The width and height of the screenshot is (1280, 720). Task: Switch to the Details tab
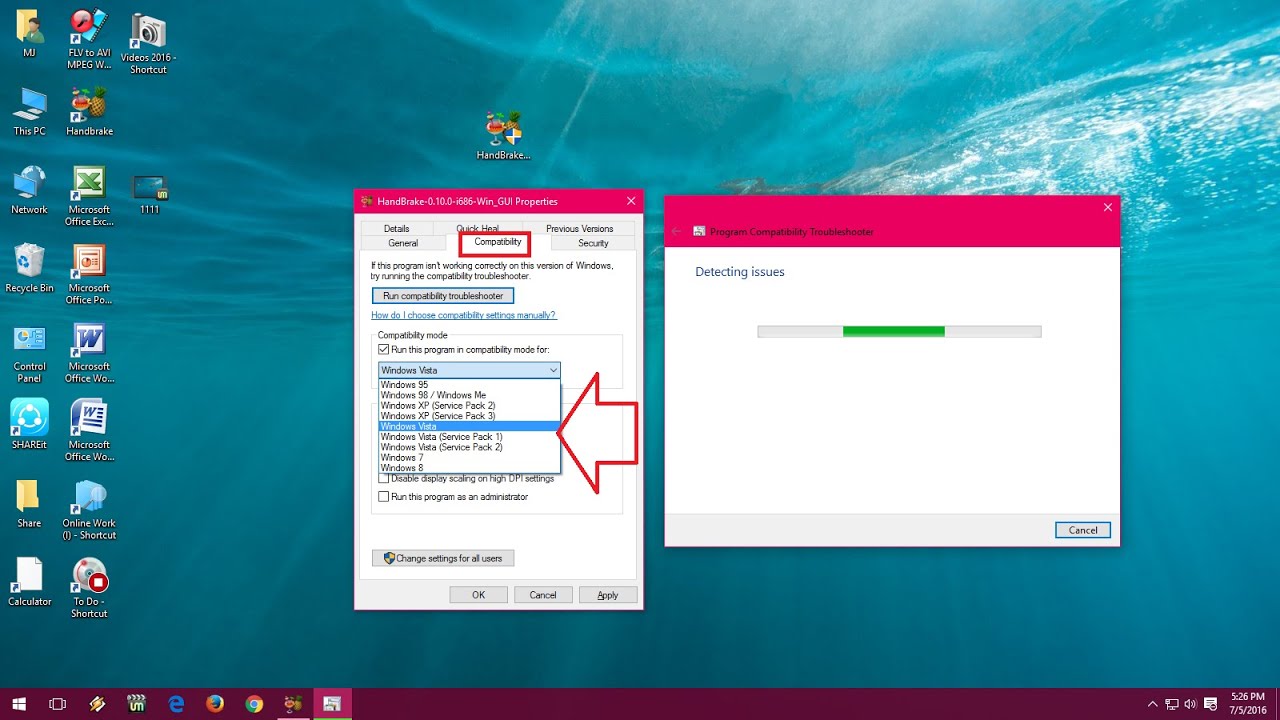[397, 229]
